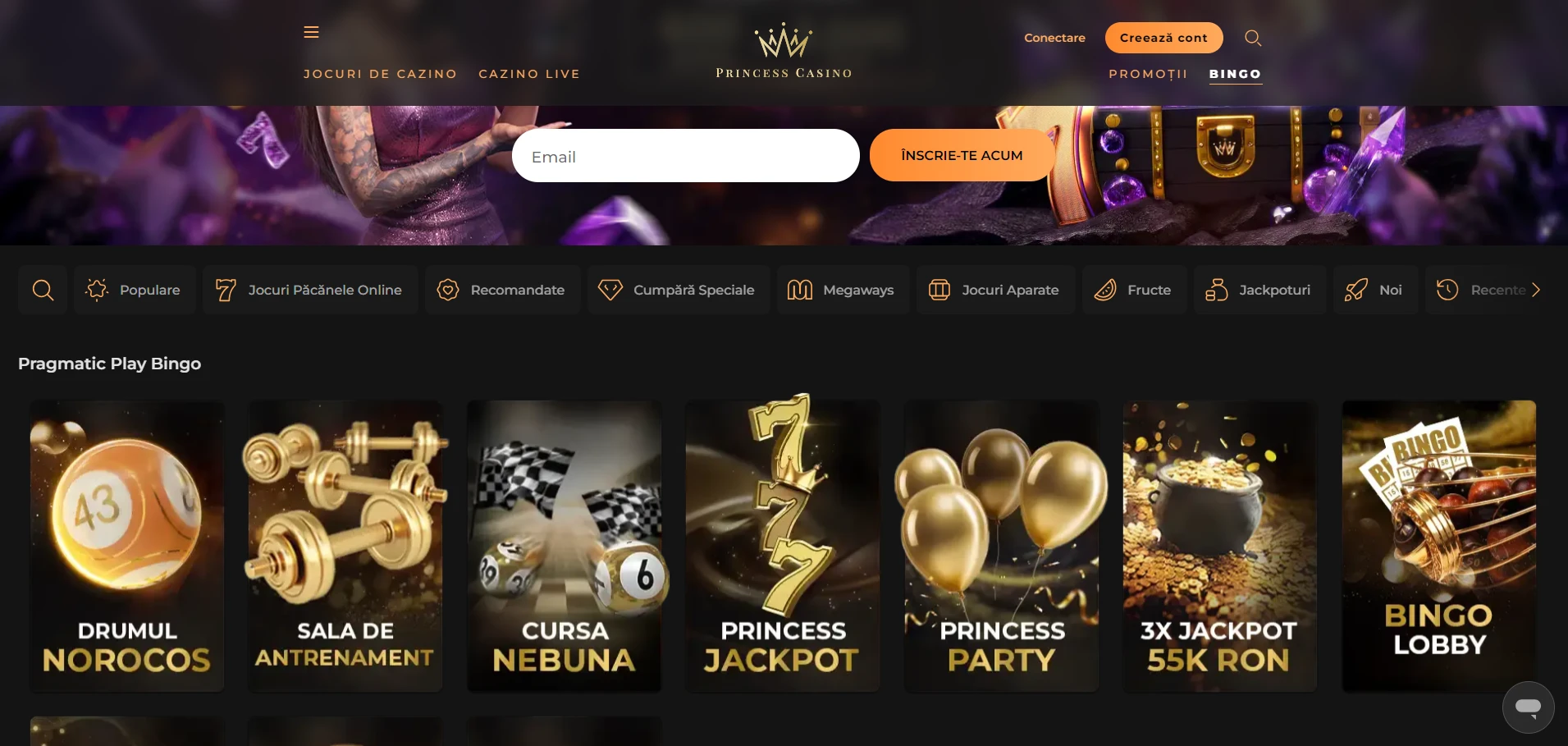The height and width of the screenshot is (746, 1568).
Task: Click the Conectare link
Action: point(1054,38)
